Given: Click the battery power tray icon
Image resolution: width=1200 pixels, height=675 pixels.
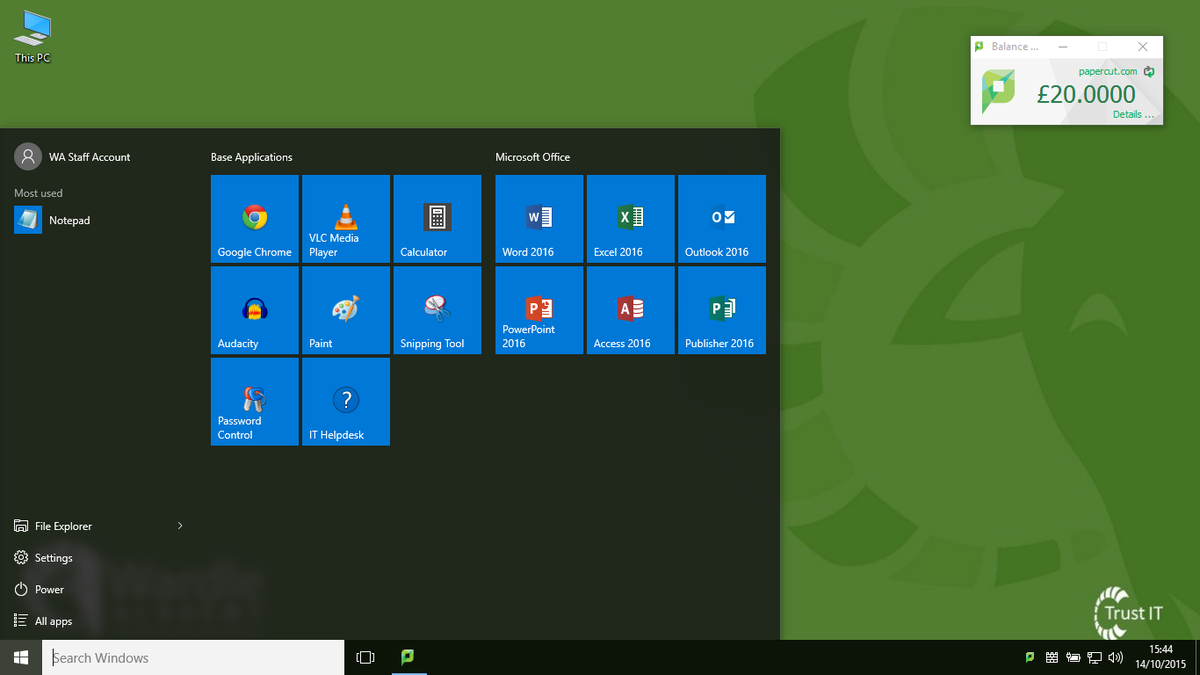Looking at the screenshot, I should pos(1074,657).
